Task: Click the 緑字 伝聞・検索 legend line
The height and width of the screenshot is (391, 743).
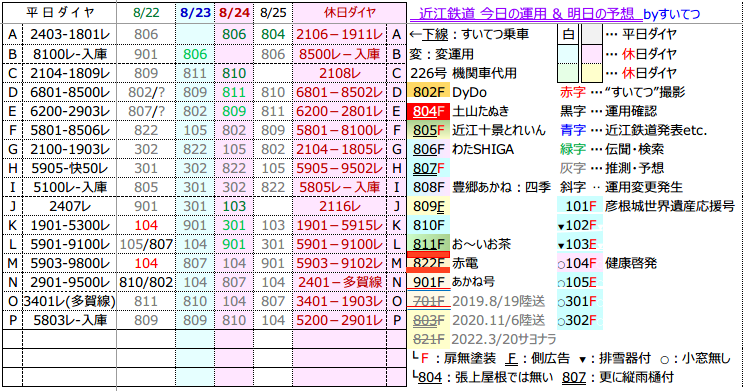Action: pos(612,149)
